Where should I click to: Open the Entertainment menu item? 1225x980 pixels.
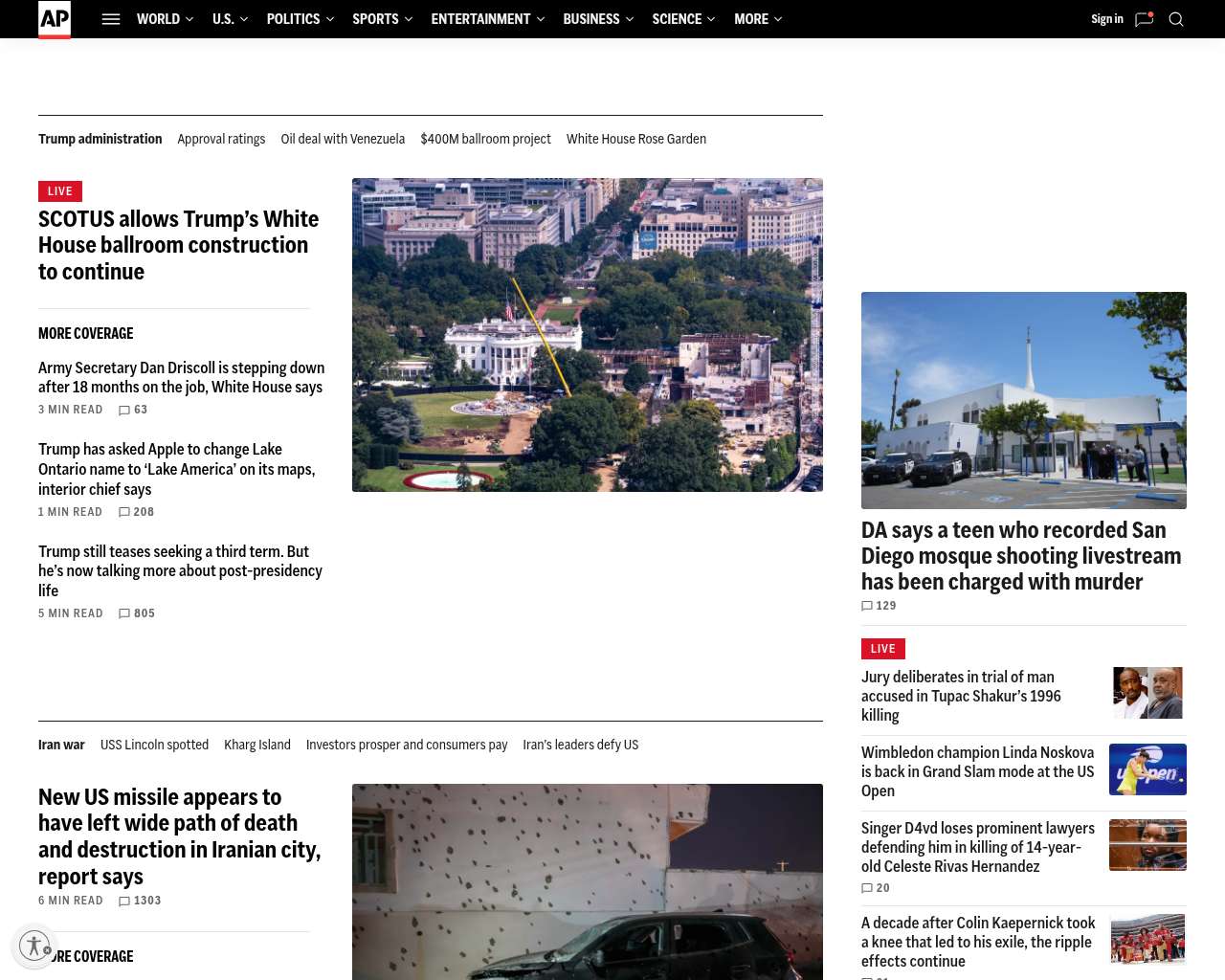click(x=480, y=19)
